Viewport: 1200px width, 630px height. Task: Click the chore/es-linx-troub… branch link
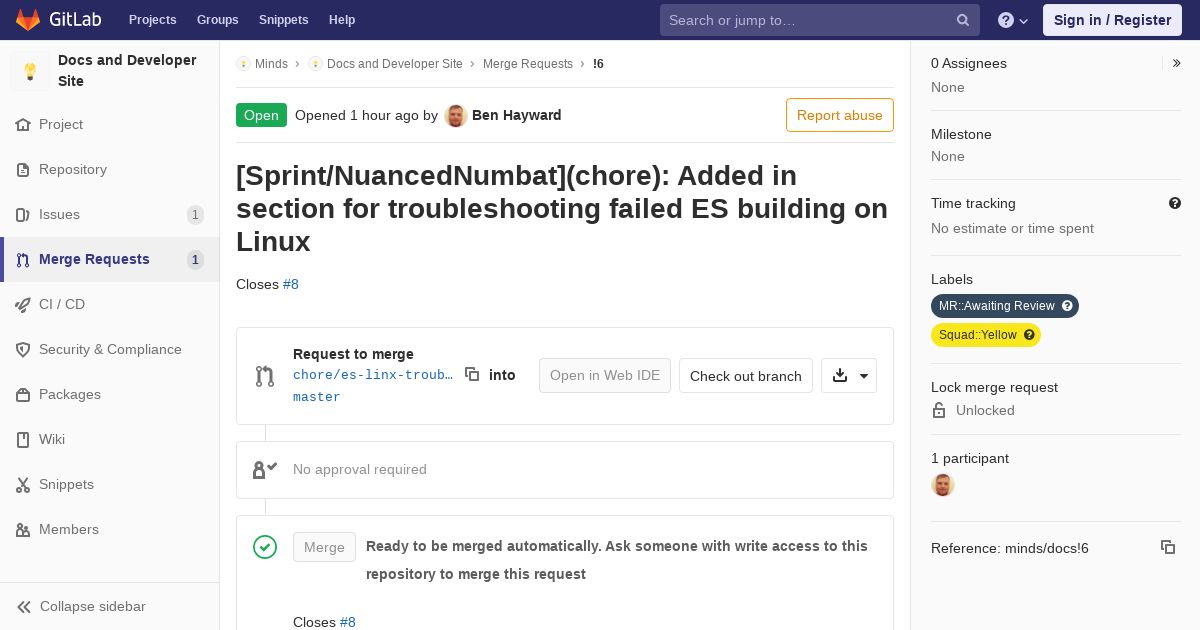pyautogui.click(x=373, y=375)
